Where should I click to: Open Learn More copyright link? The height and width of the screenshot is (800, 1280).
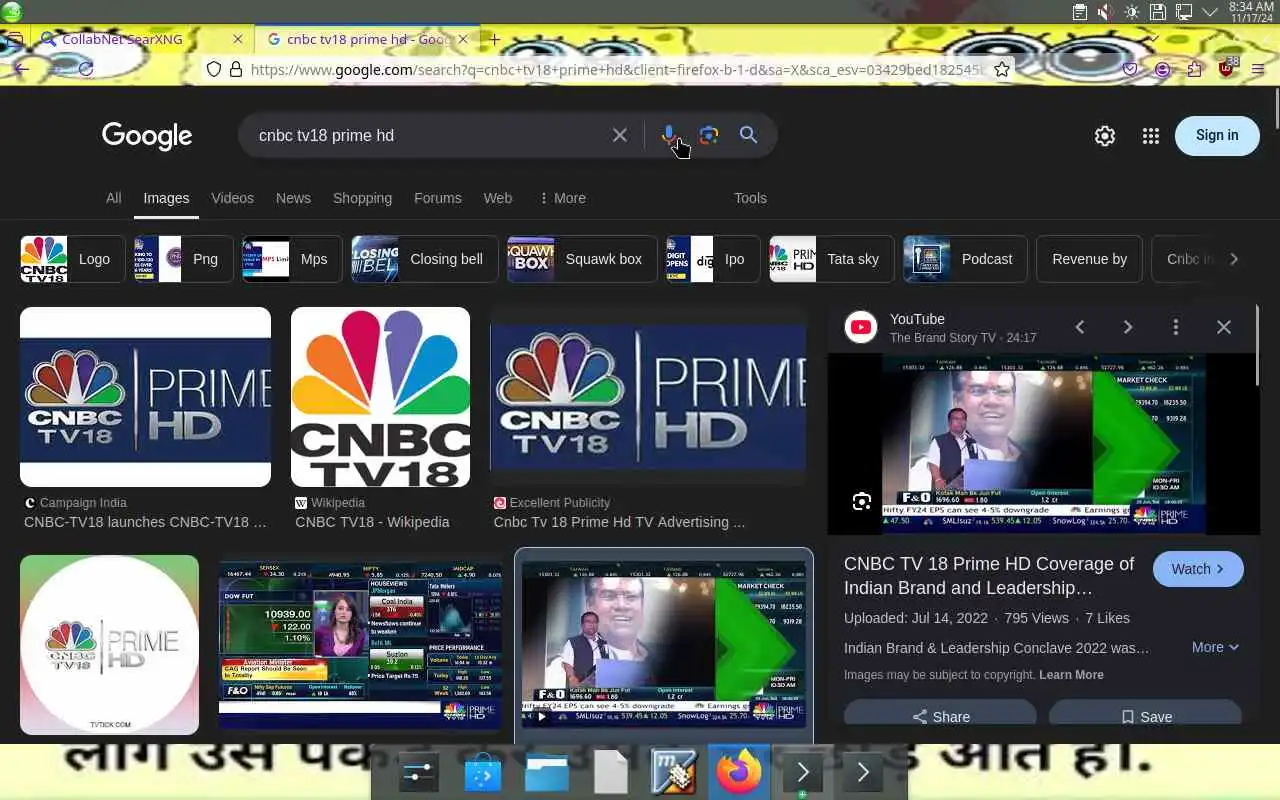1071,675
